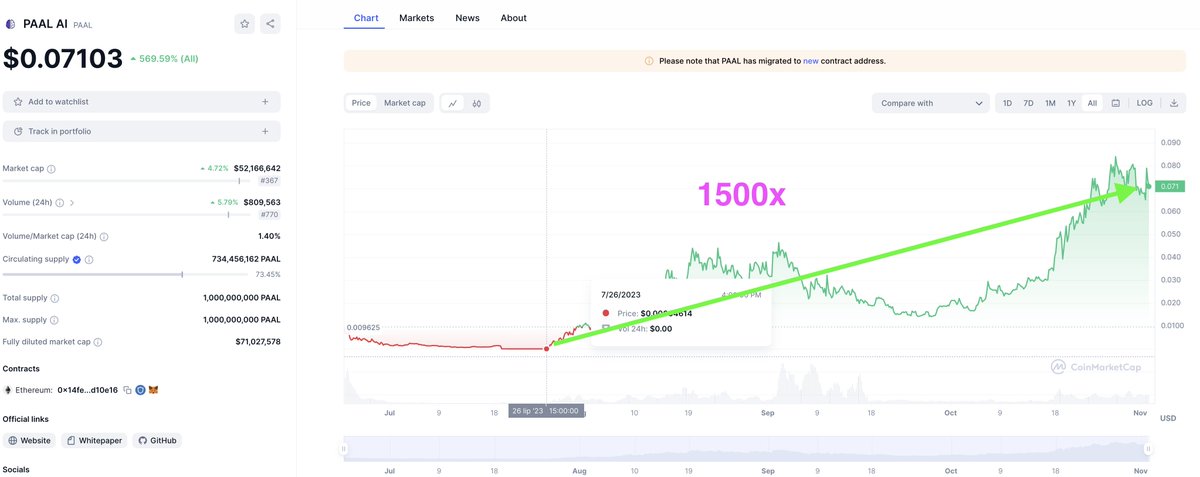Switch to the Markets tab
1200x477 pixels.
(x=416, y=18)
